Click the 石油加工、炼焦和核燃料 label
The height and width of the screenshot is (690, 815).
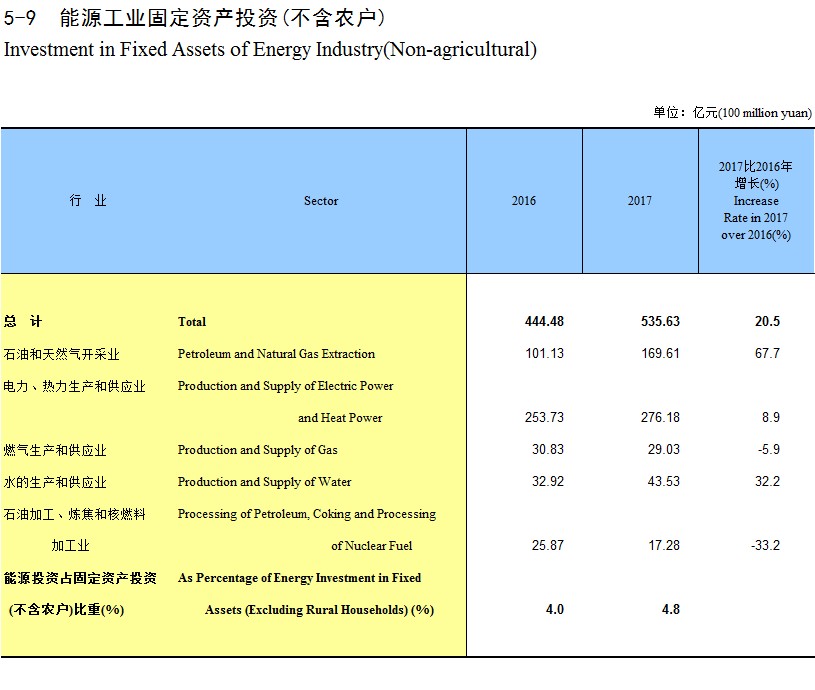tap(74, 514)
